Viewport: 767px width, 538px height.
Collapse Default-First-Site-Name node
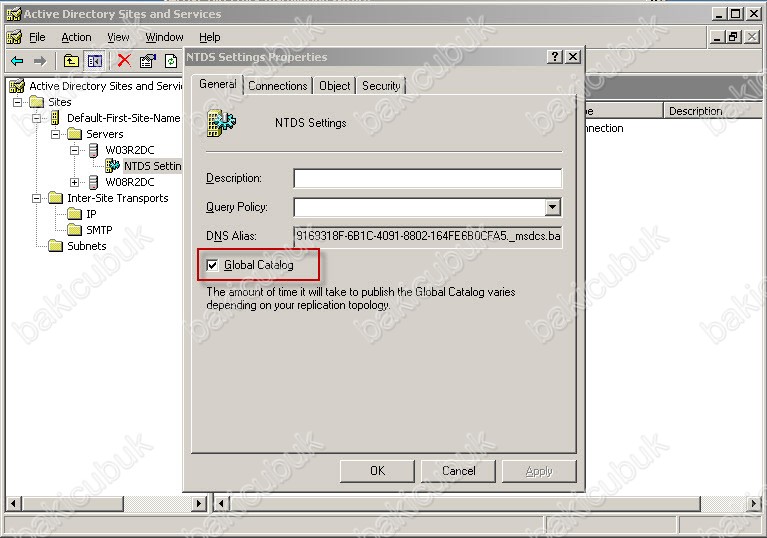tap(37, 118)
